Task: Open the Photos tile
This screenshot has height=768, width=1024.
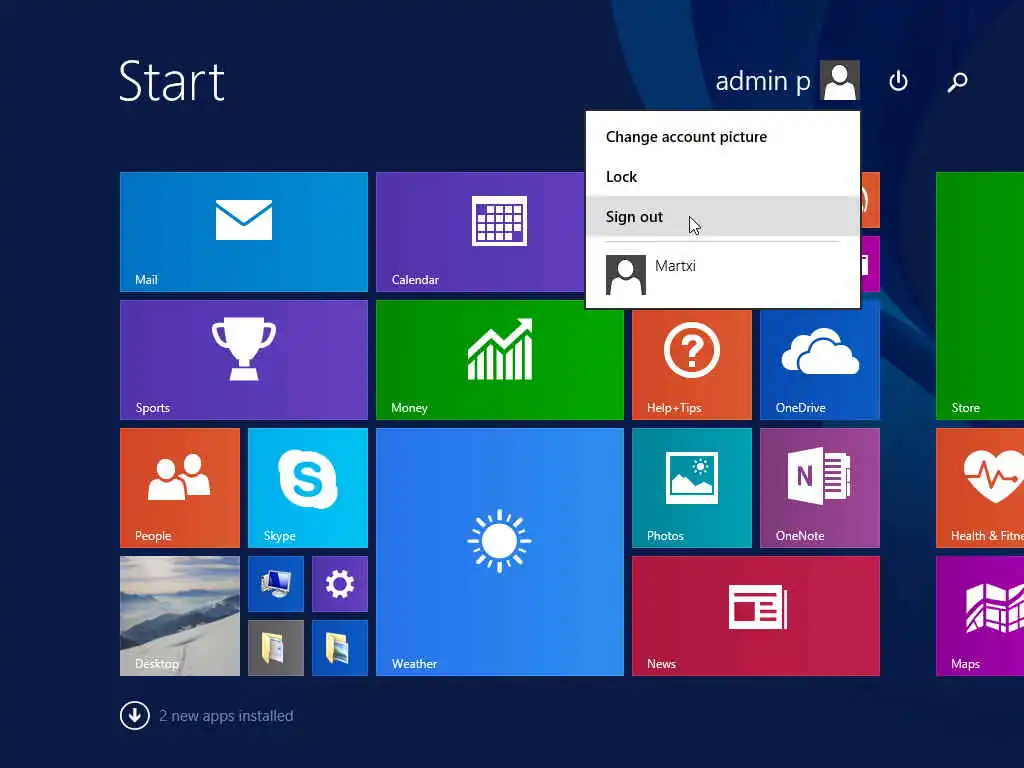Action: tap(692, 488)
